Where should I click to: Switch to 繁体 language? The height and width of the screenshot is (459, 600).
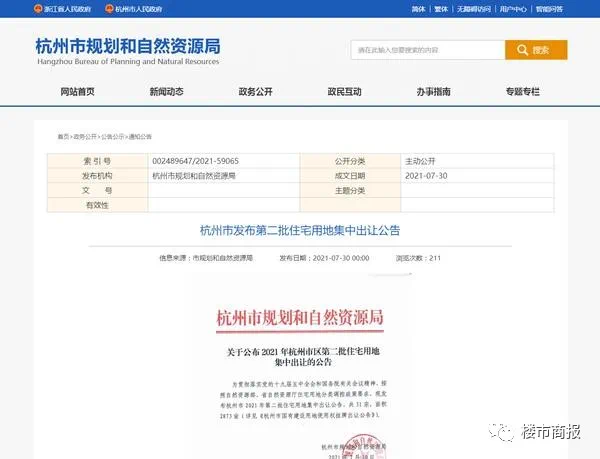441,9
